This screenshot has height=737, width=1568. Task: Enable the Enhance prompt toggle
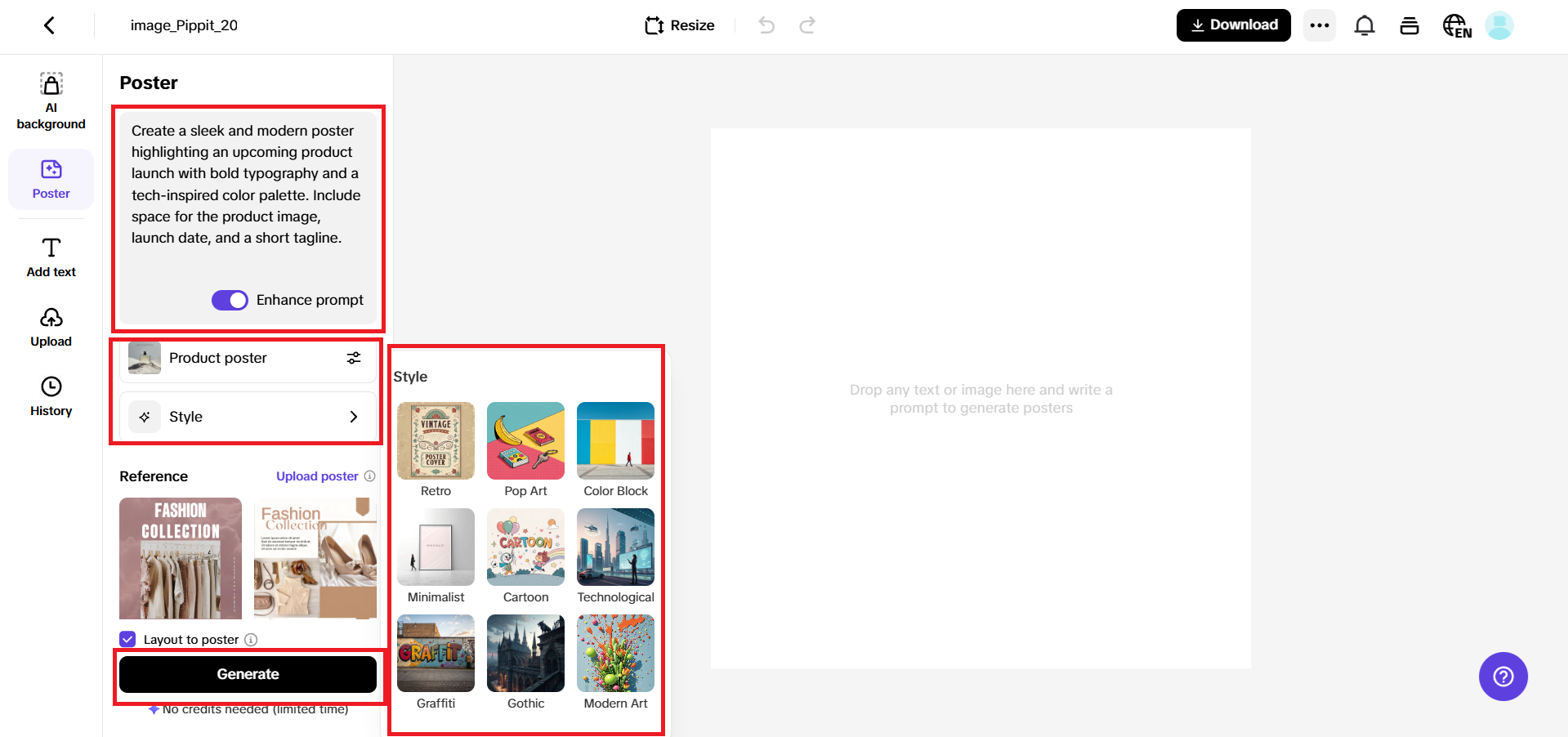230,300
